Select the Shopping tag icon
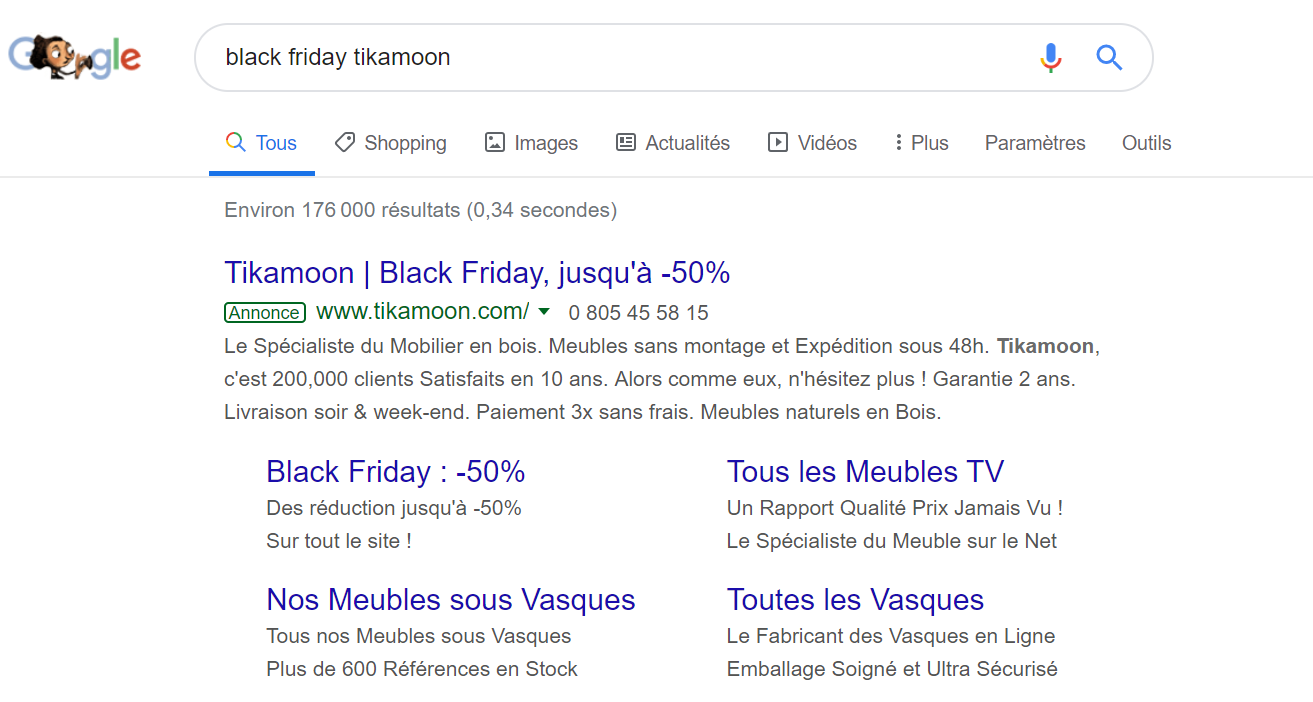1313x702 pixels. [345, 142]
